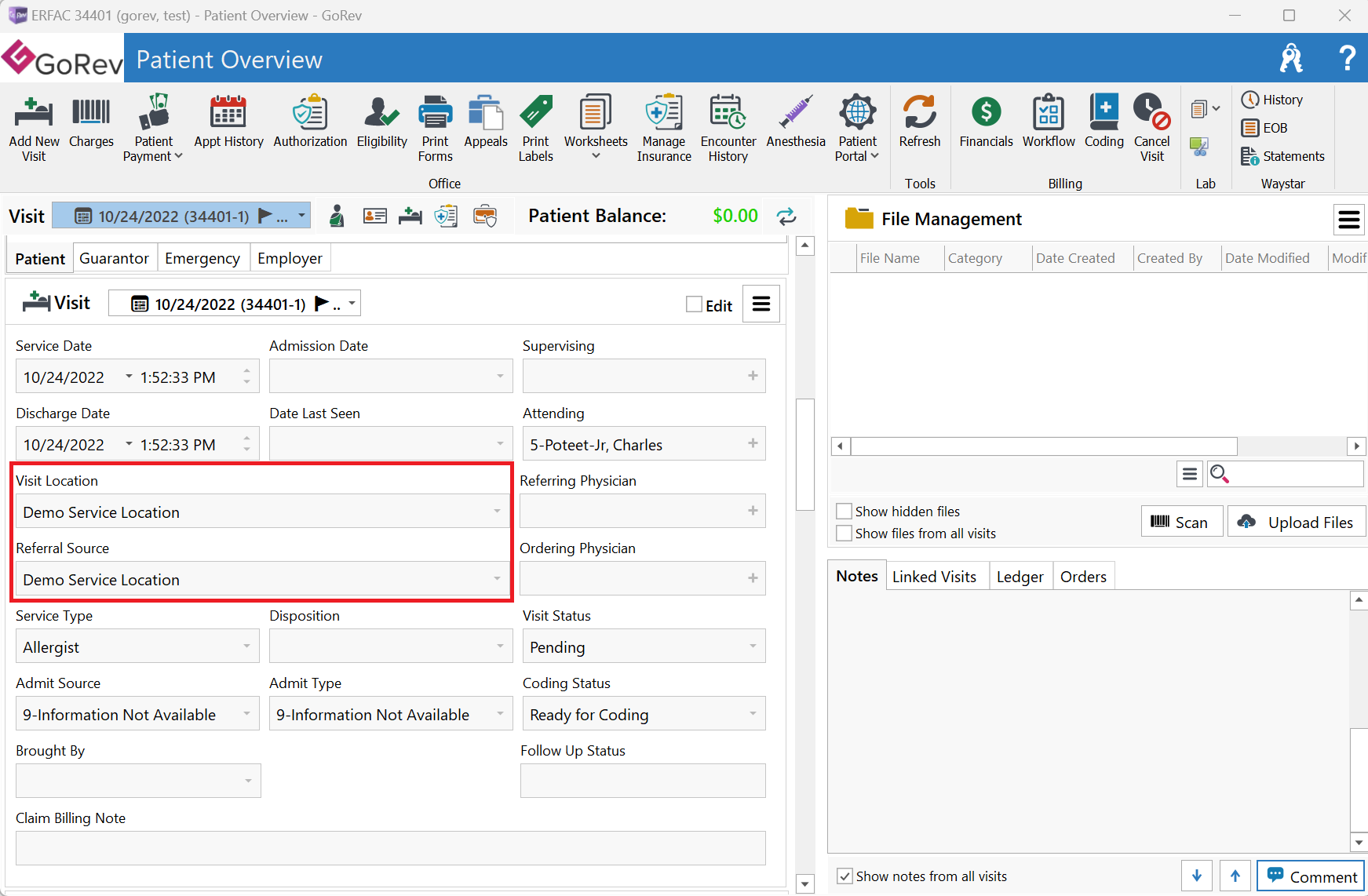Click the Claim Billing Note field

(390, 848)
